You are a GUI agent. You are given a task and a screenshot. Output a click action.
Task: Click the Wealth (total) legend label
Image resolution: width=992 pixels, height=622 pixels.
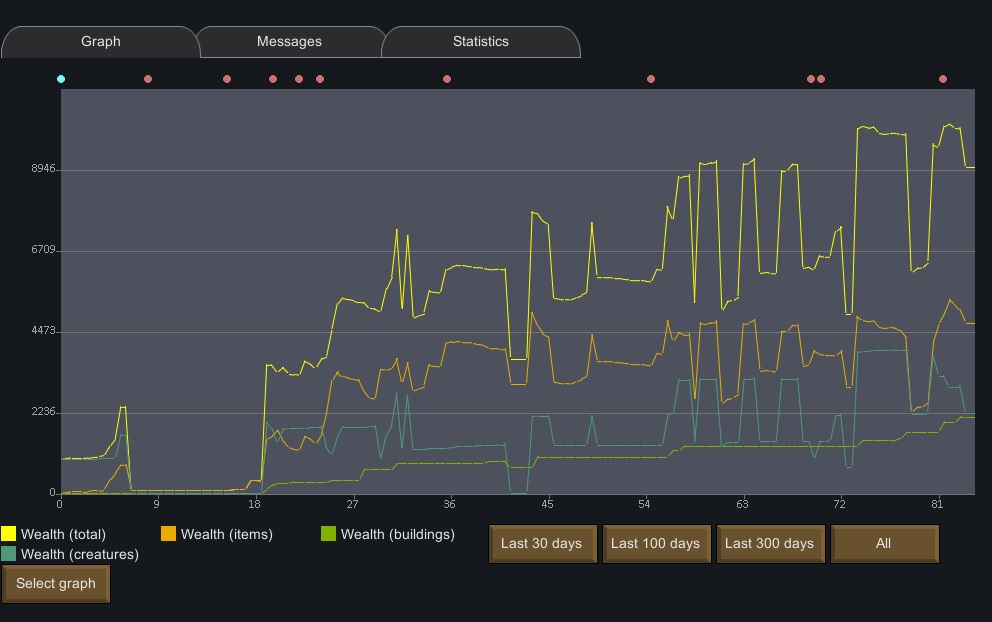(x=63, y=534)
